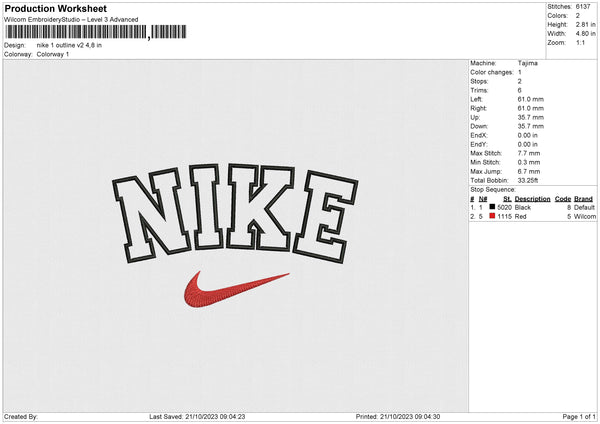600x424 pixels.
Task: Click the 'Colorway 1' value
Action: [53, 54]
